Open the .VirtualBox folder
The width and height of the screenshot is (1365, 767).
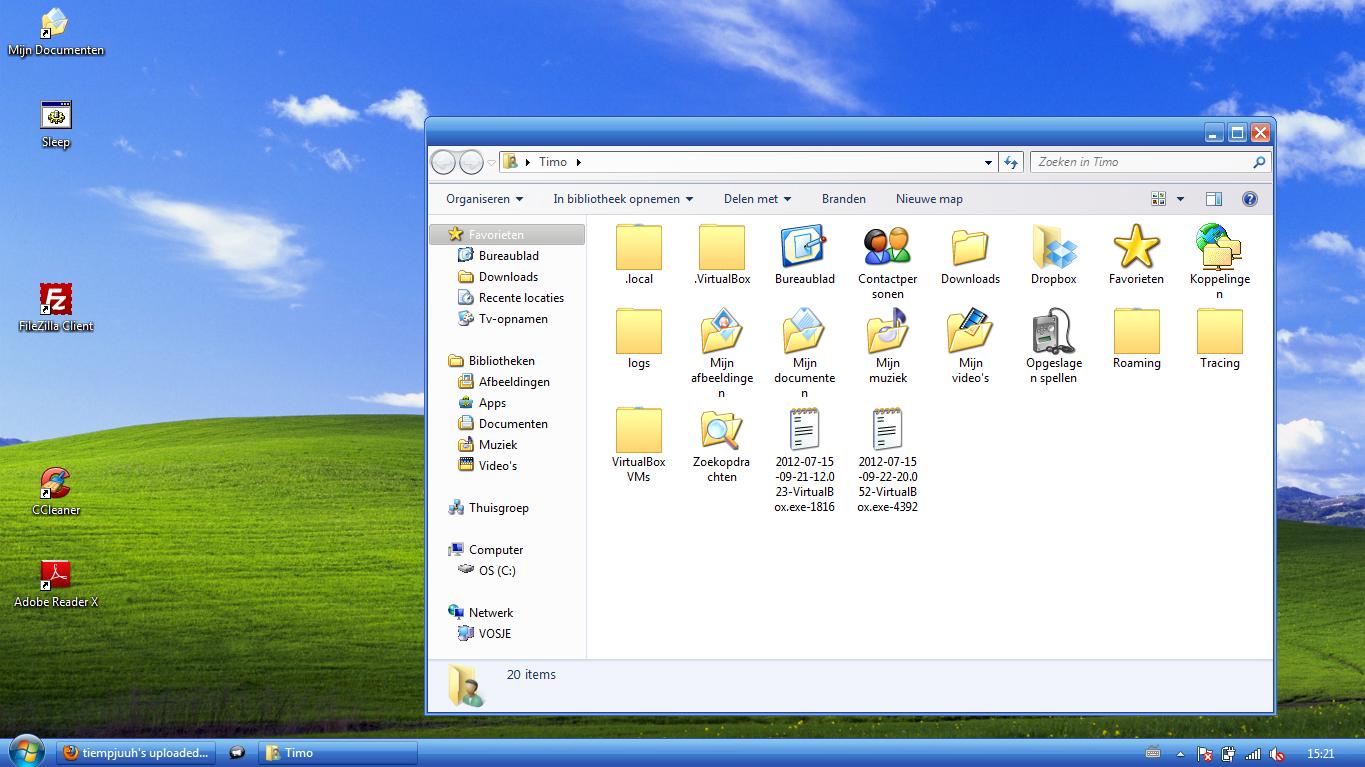point(722,254)
